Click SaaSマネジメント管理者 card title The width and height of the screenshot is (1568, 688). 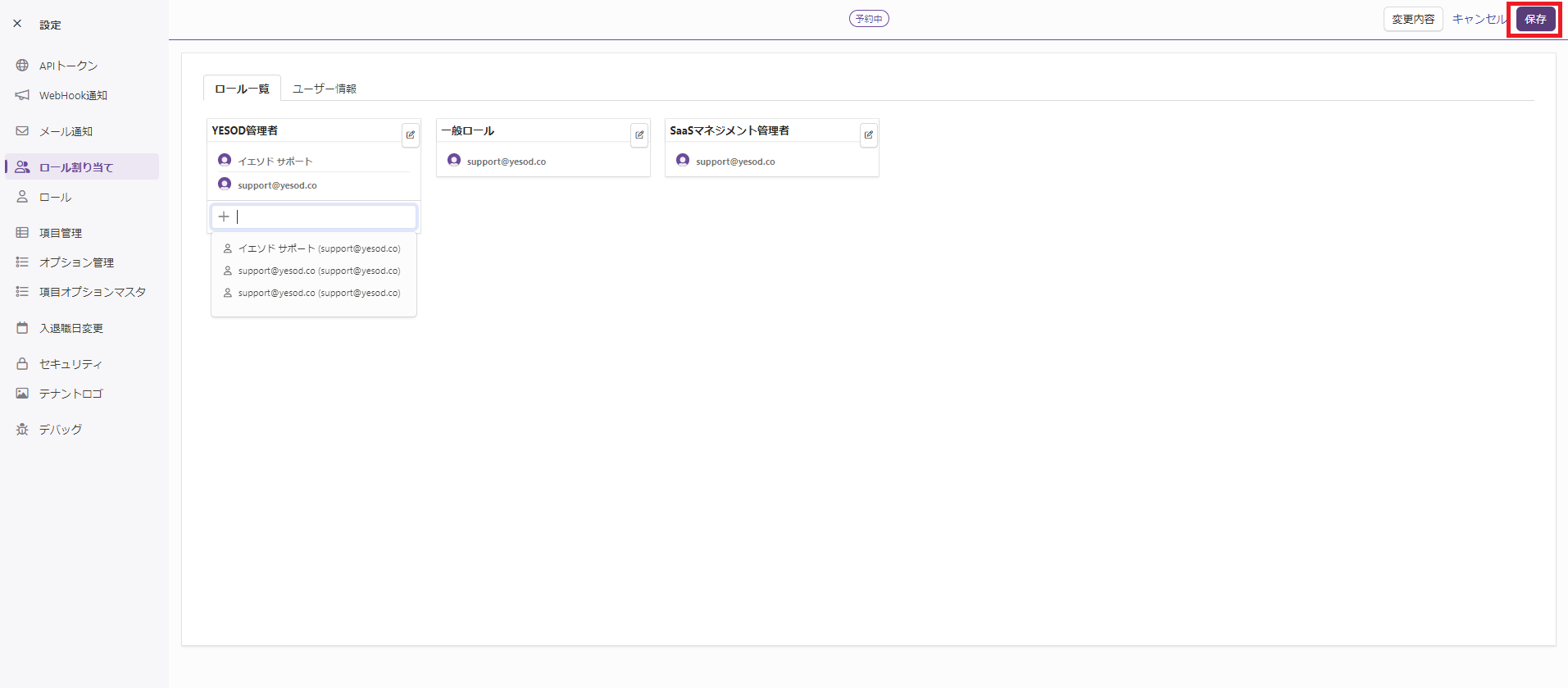pos(729,130)
